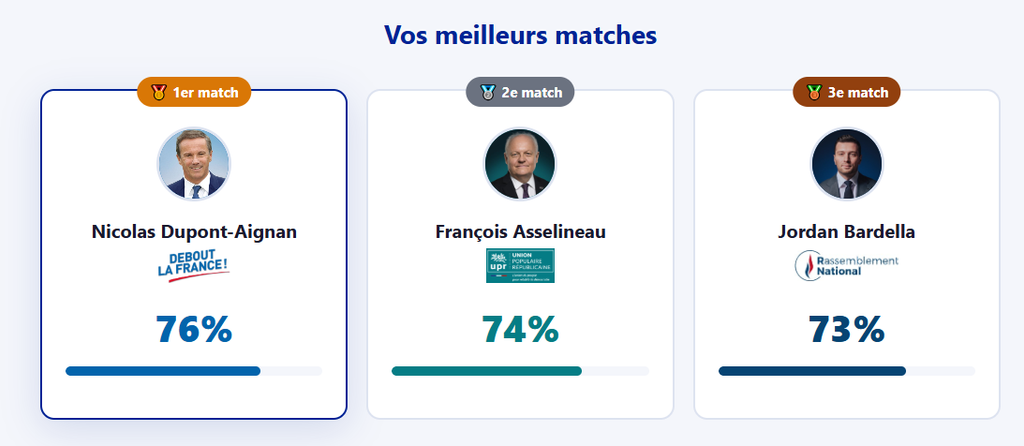The image size is (1024, 446).
Task: Click the silver medal icon on 2e match
Action: (488, 93)
